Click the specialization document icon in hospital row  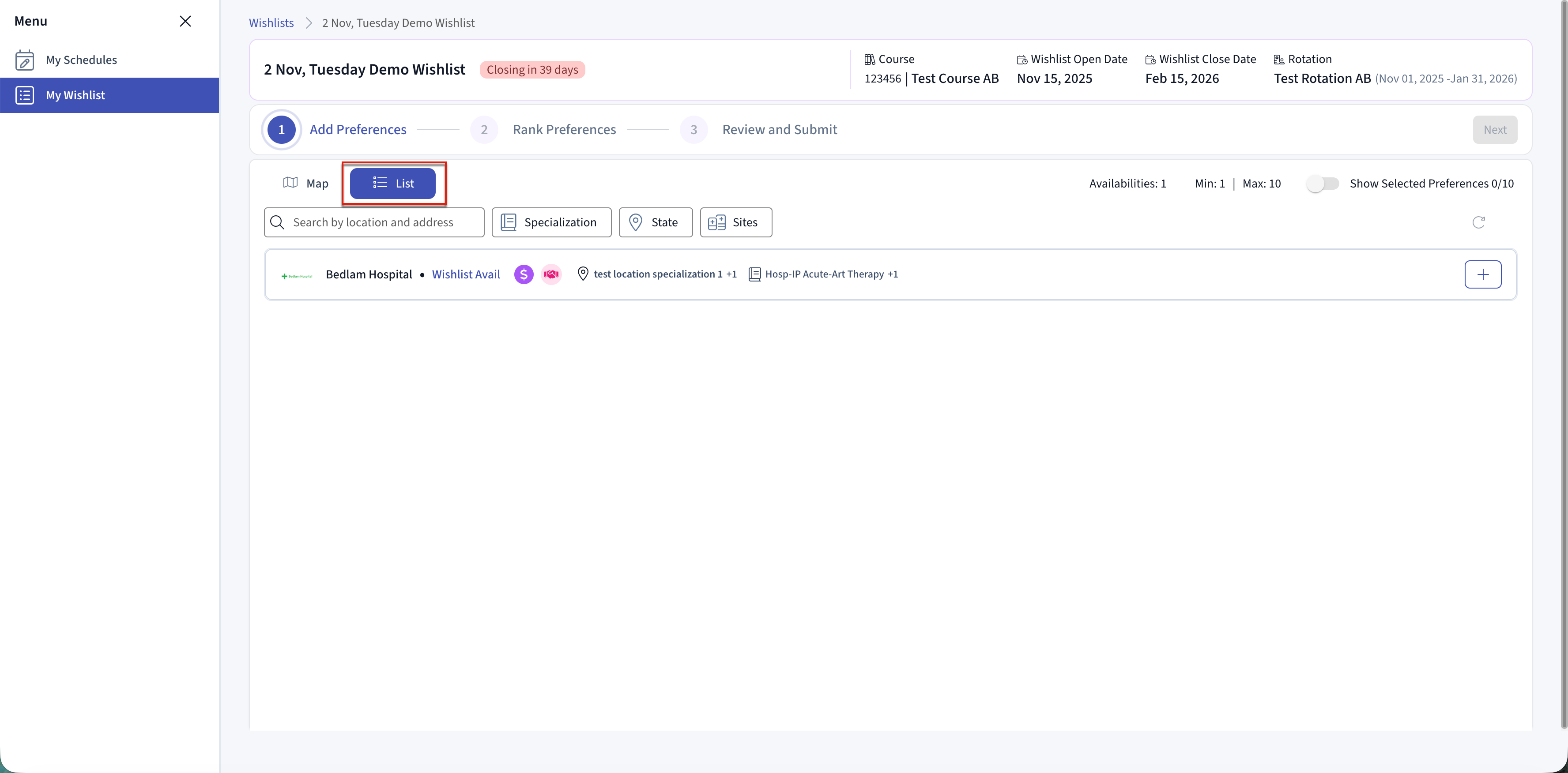coord(754,274)
